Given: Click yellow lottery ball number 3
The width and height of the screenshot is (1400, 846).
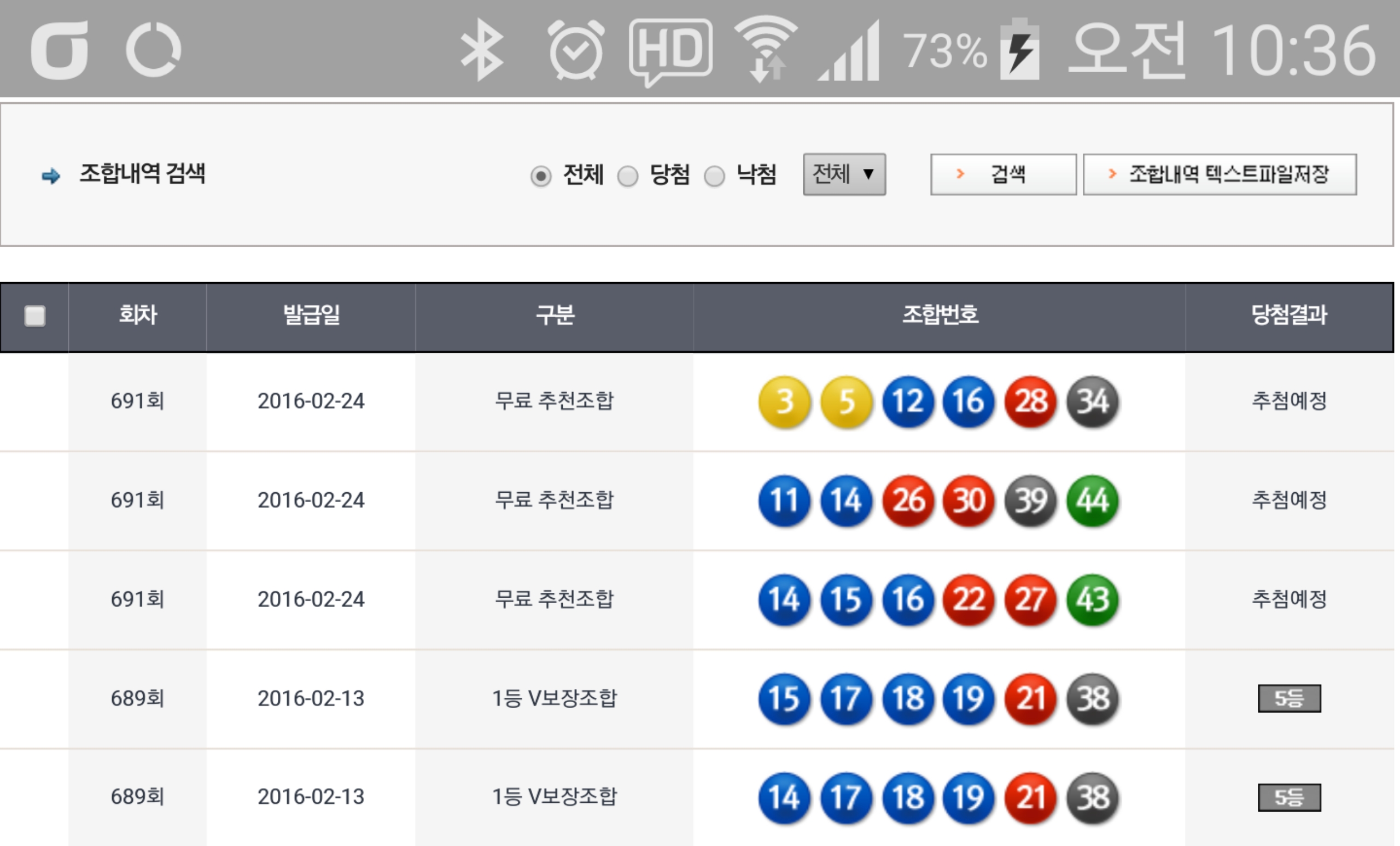Looking at the screenshot, I should (784, 402).
